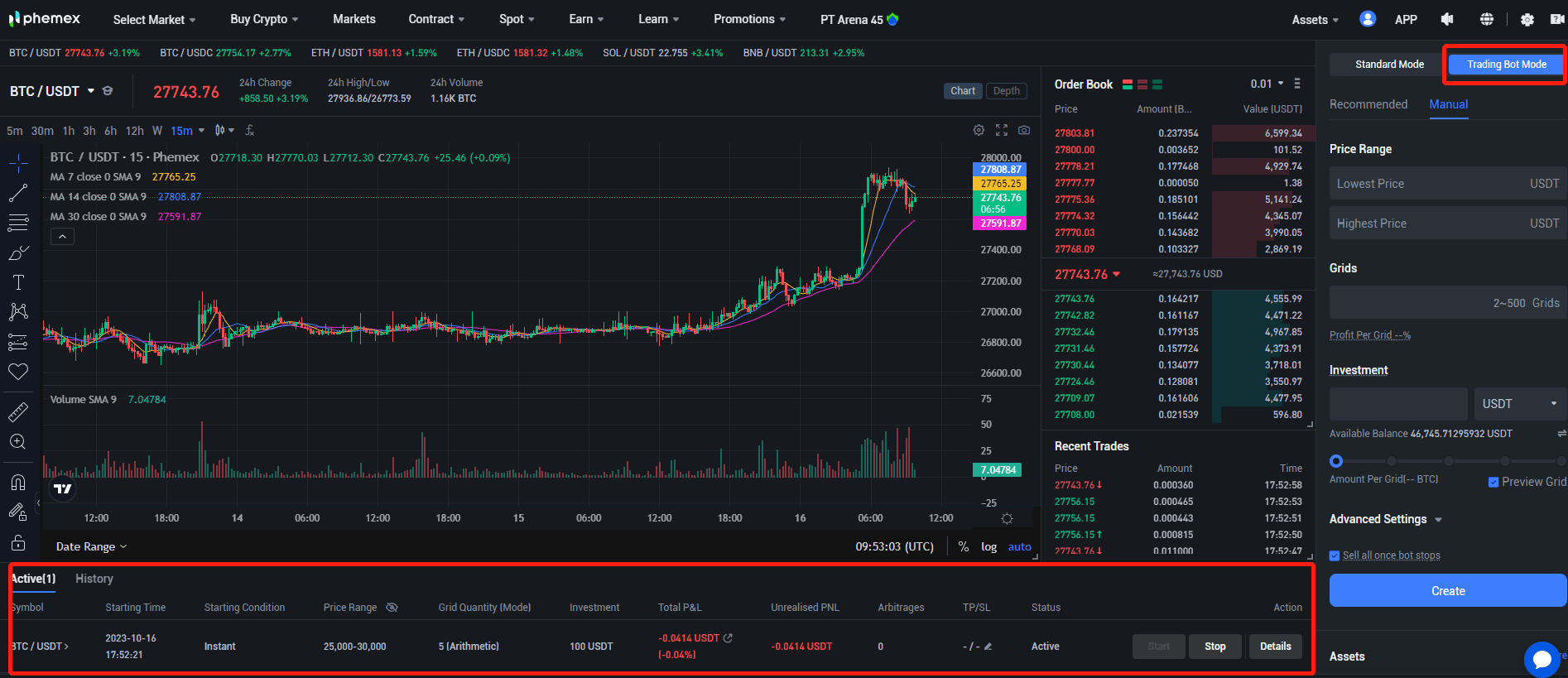Click the zoom in magnifier tool
Screen dimensions: 1568x678
point(18,441)
